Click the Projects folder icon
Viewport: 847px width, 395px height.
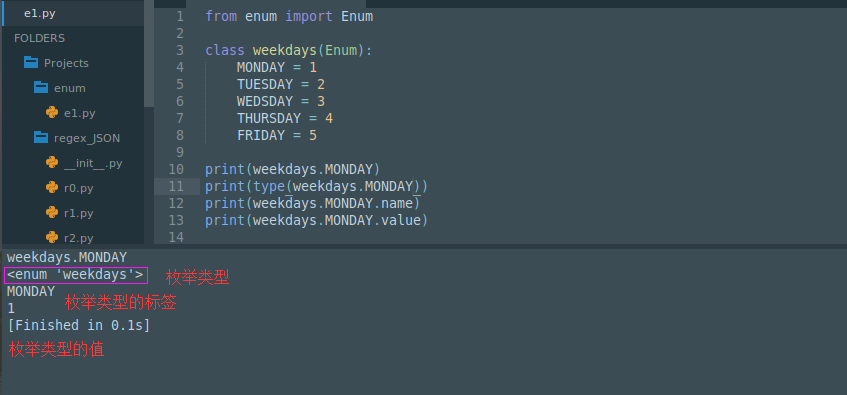tap(31, 63)
